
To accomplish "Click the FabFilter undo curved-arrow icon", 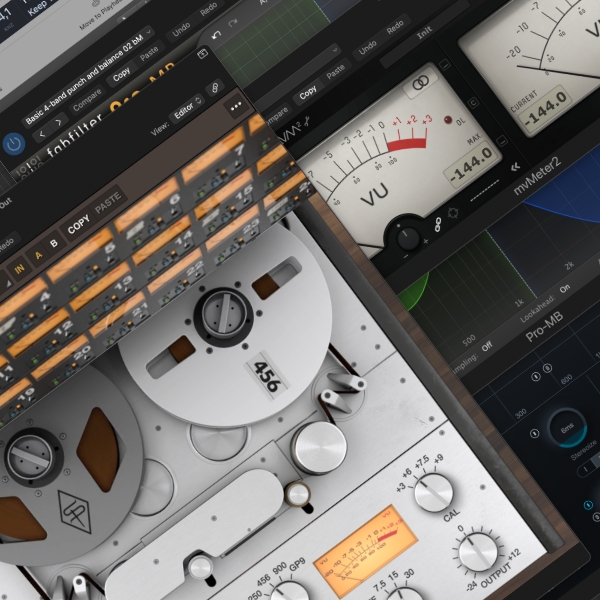I will [217, 35].
